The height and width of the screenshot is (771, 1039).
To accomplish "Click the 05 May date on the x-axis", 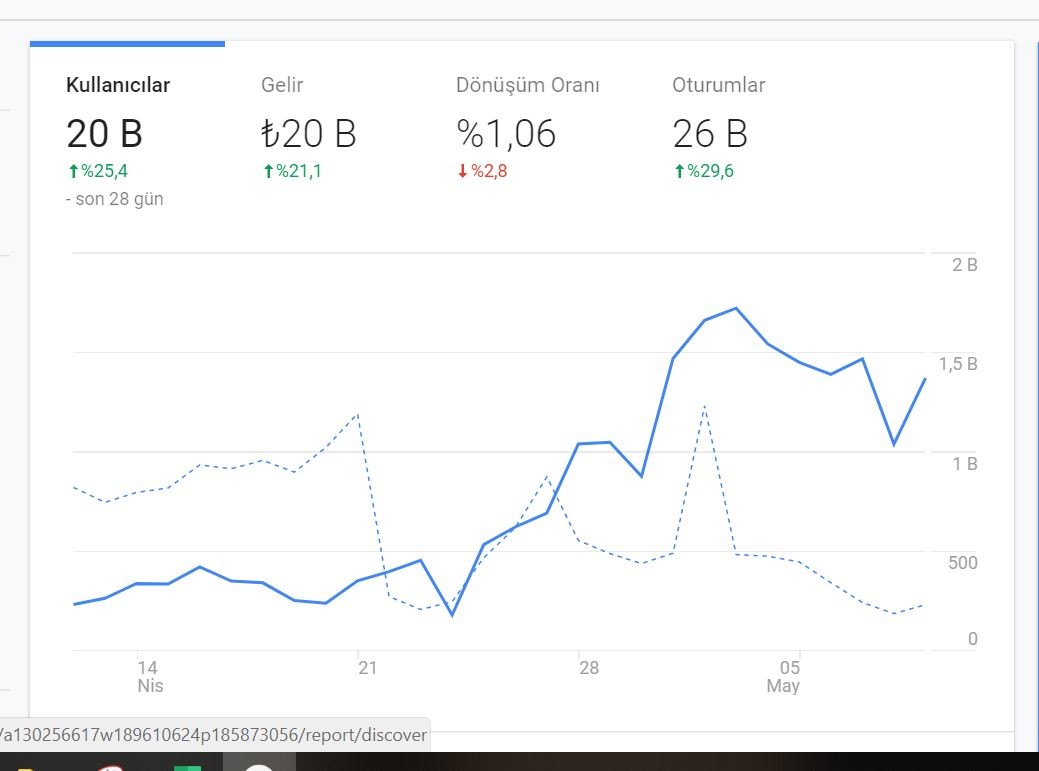I will [785, 676].
